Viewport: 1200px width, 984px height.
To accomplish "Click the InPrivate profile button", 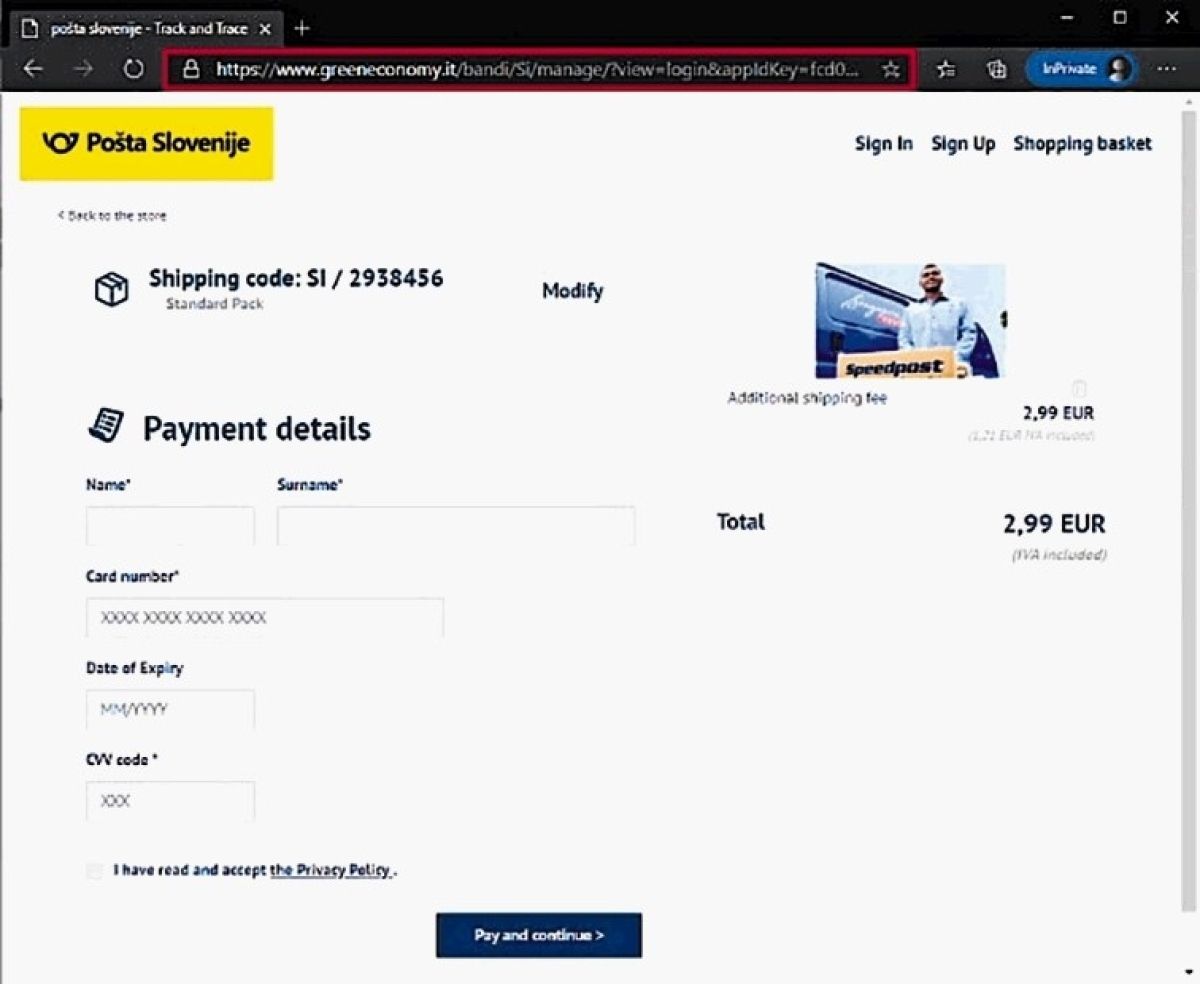I will (x=1080, y=69).
